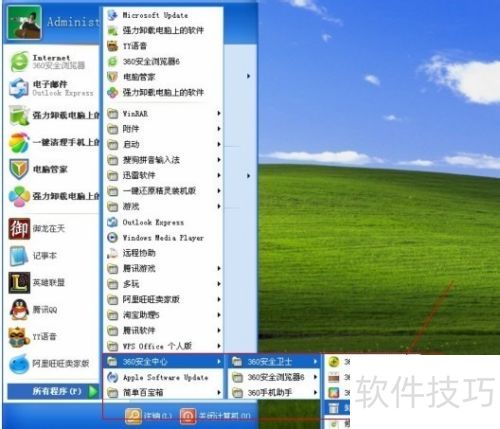The width and height of the screenshot is (500, 429).
Task: Open 360安全浏览器6 in All Programs list
Action: coord(163,61)
